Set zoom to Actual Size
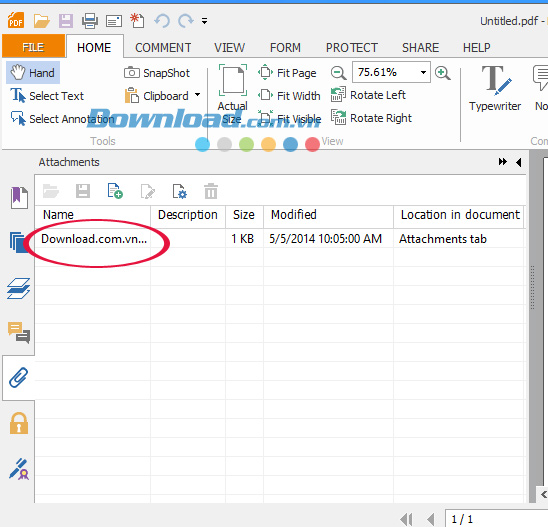 pyautogui.click(x=233, y=95)
